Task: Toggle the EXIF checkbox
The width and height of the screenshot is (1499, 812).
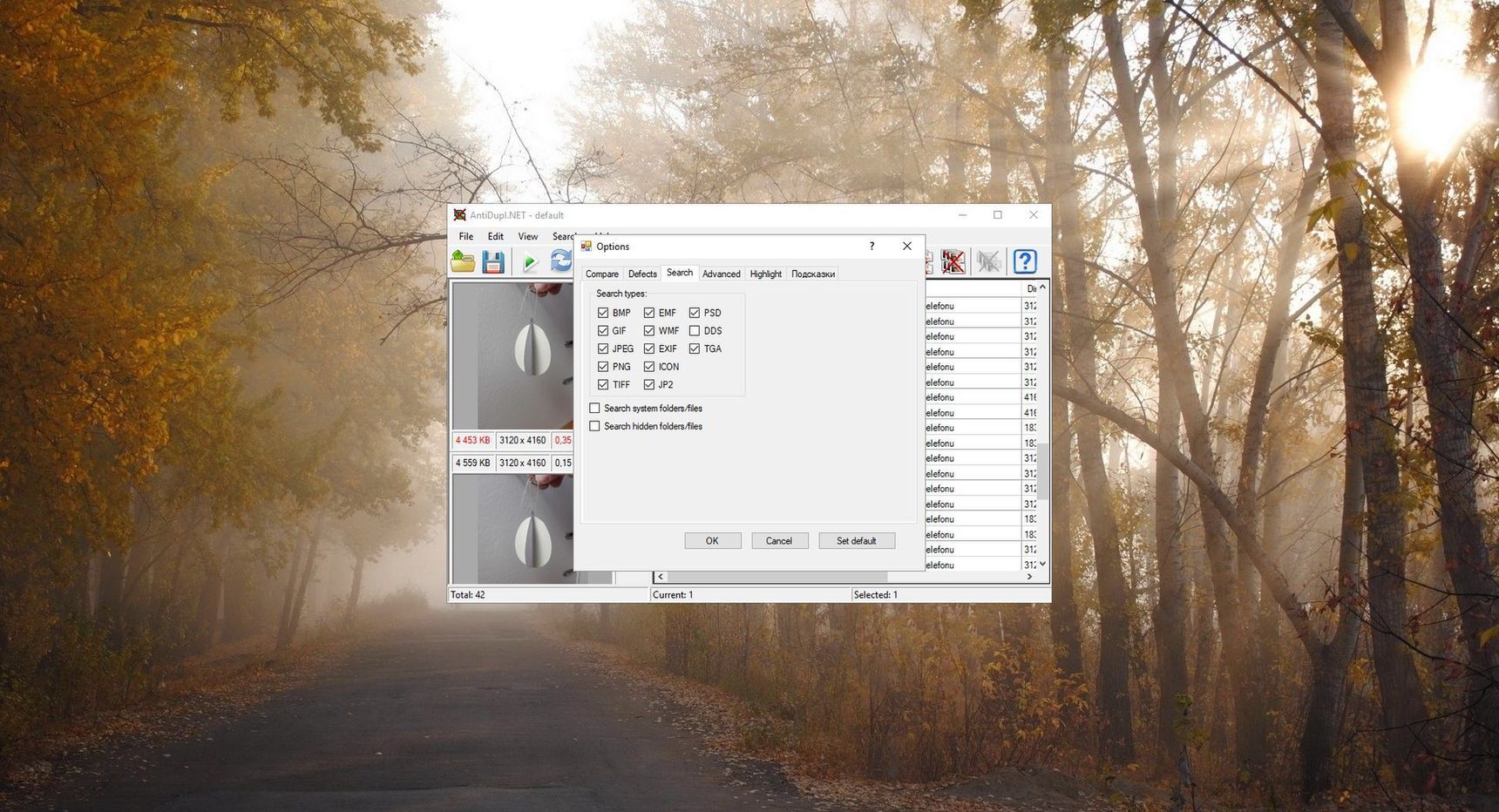Action: (x=649, y=348)
